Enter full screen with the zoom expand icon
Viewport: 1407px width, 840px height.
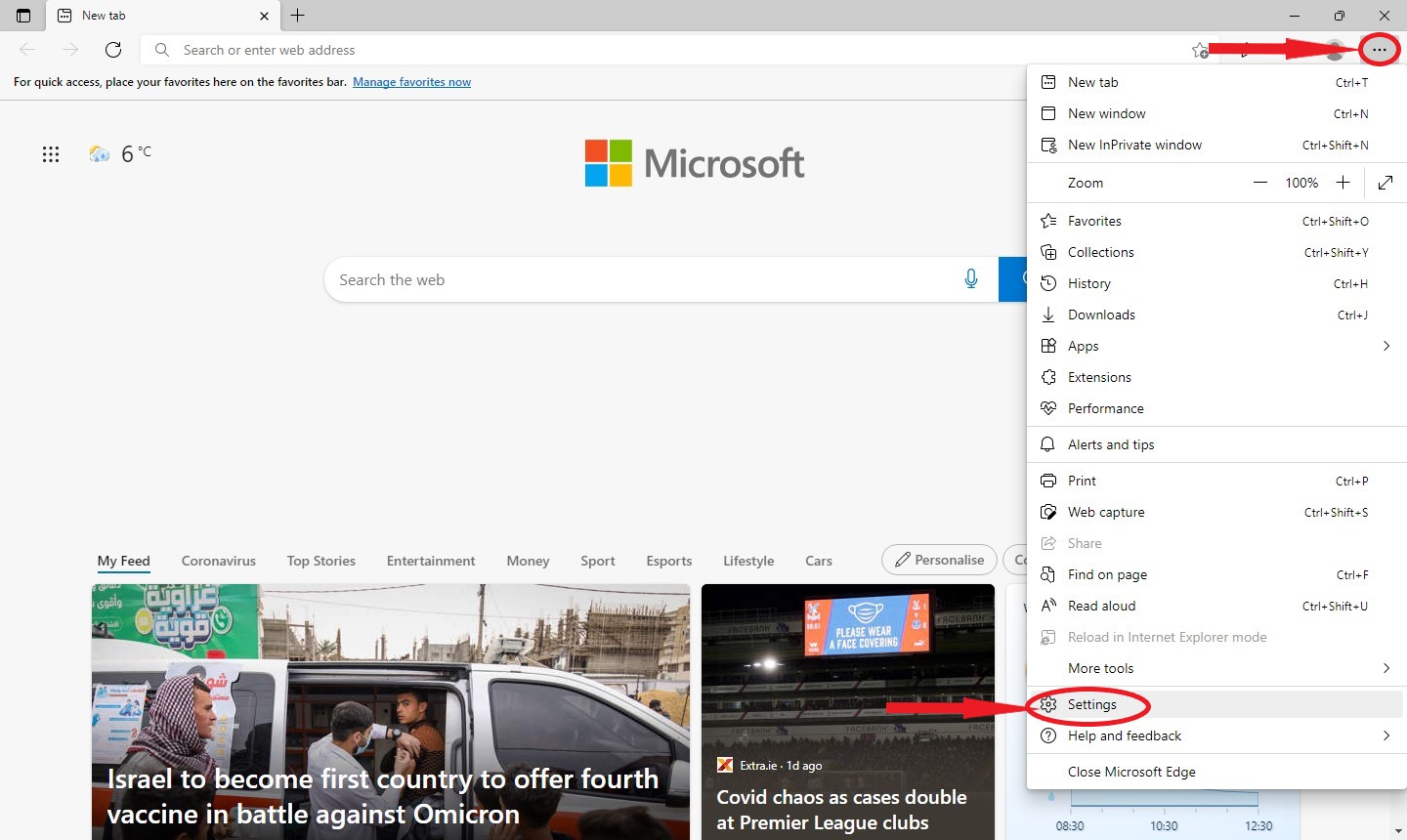click(x=1385, y=183)
